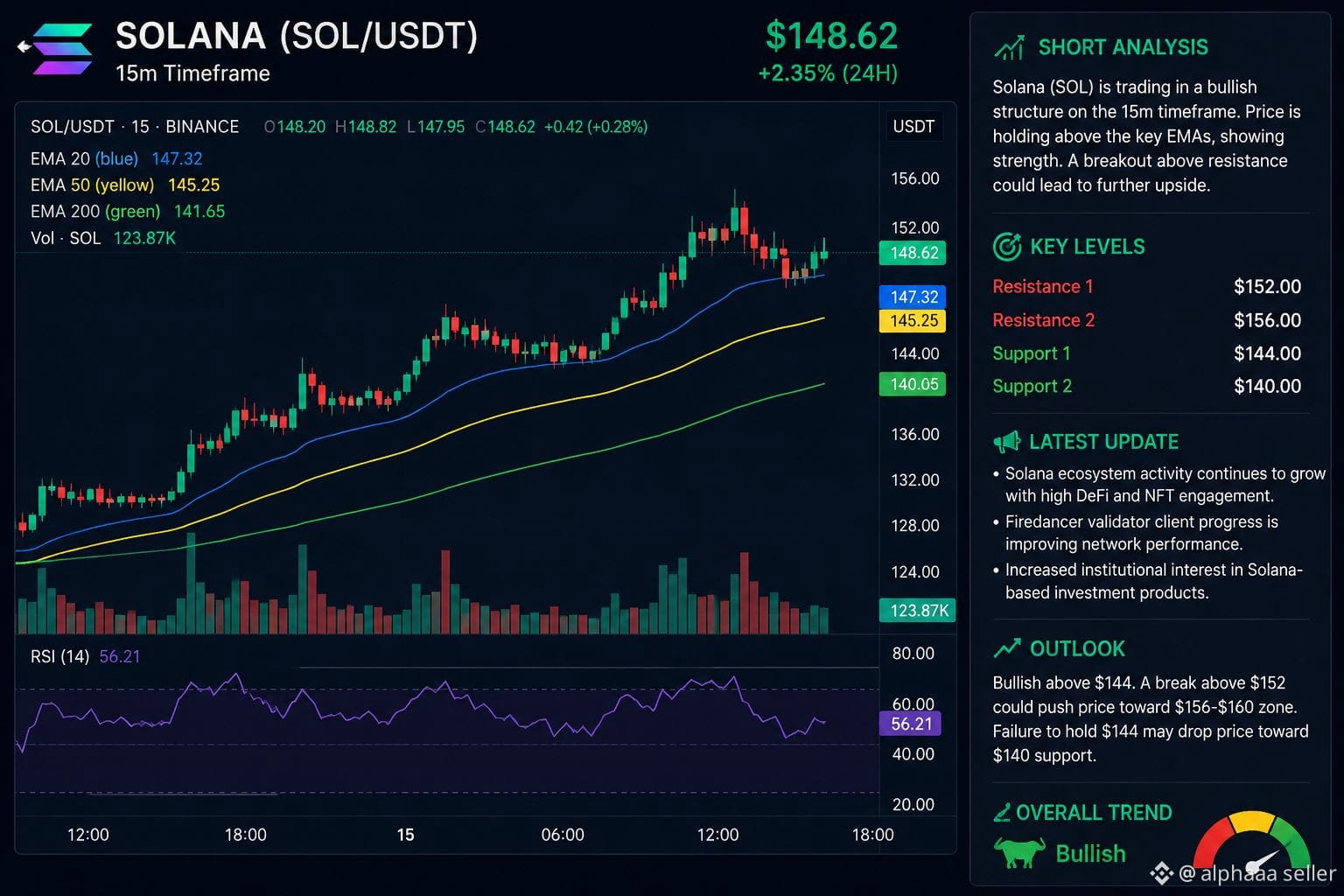Click the 156.00 price axis tick
1344x896 pixels.
point(914,178)
